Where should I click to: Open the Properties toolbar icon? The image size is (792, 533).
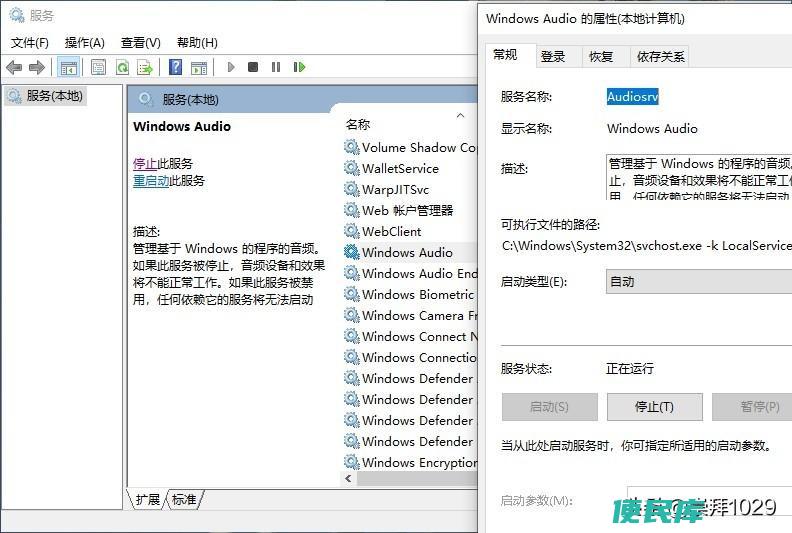(98, 67)
